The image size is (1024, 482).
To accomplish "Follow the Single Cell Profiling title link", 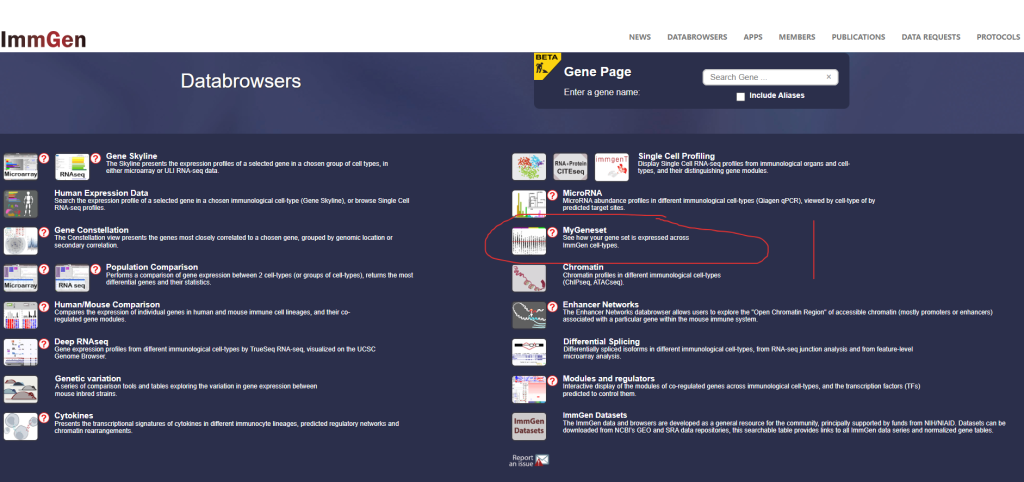I will pyautogui.click(x=676, y=156).
